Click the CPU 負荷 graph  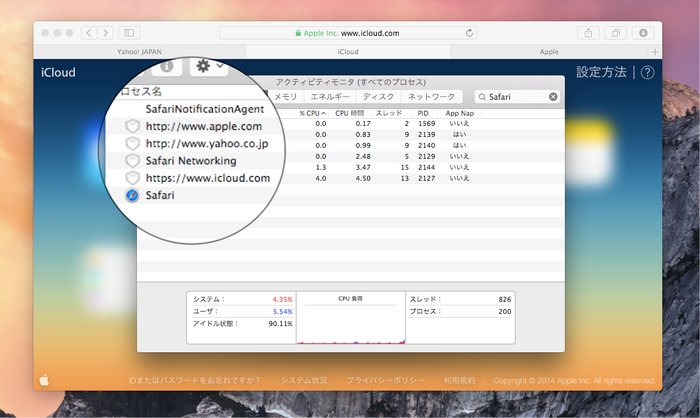(x=350, y=318)
